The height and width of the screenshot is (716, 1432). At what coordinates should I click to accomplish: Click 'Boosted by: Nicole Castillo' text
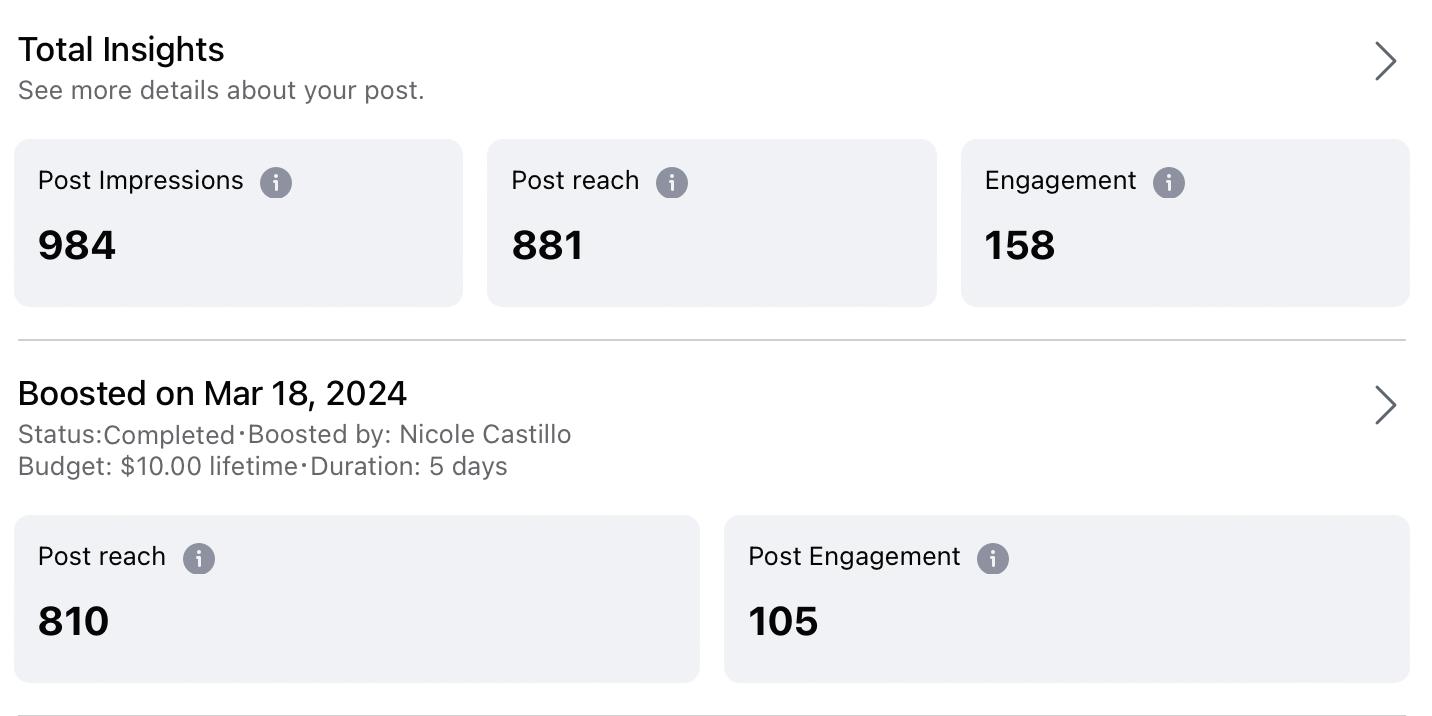pos(409,435)
